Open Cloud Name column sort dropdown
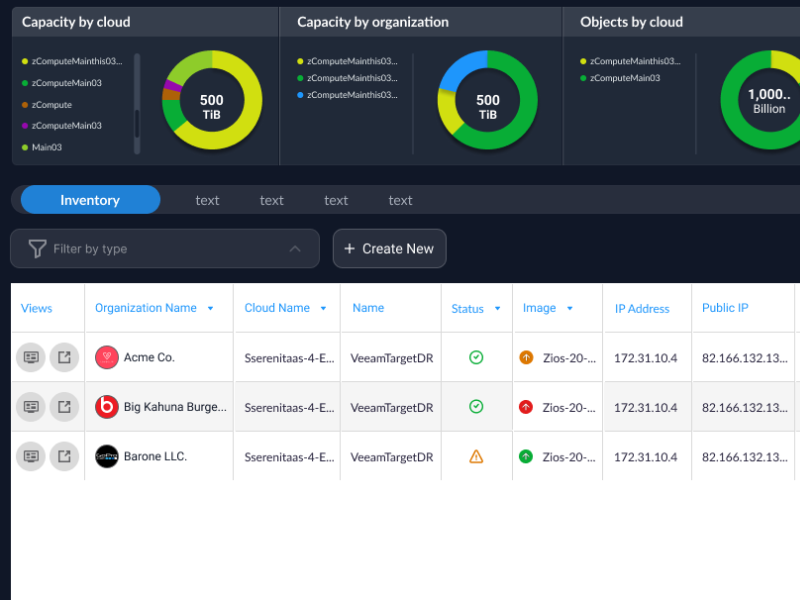Image resolution: width=800 pixels, height=600 pixels. tap(323, 309)
